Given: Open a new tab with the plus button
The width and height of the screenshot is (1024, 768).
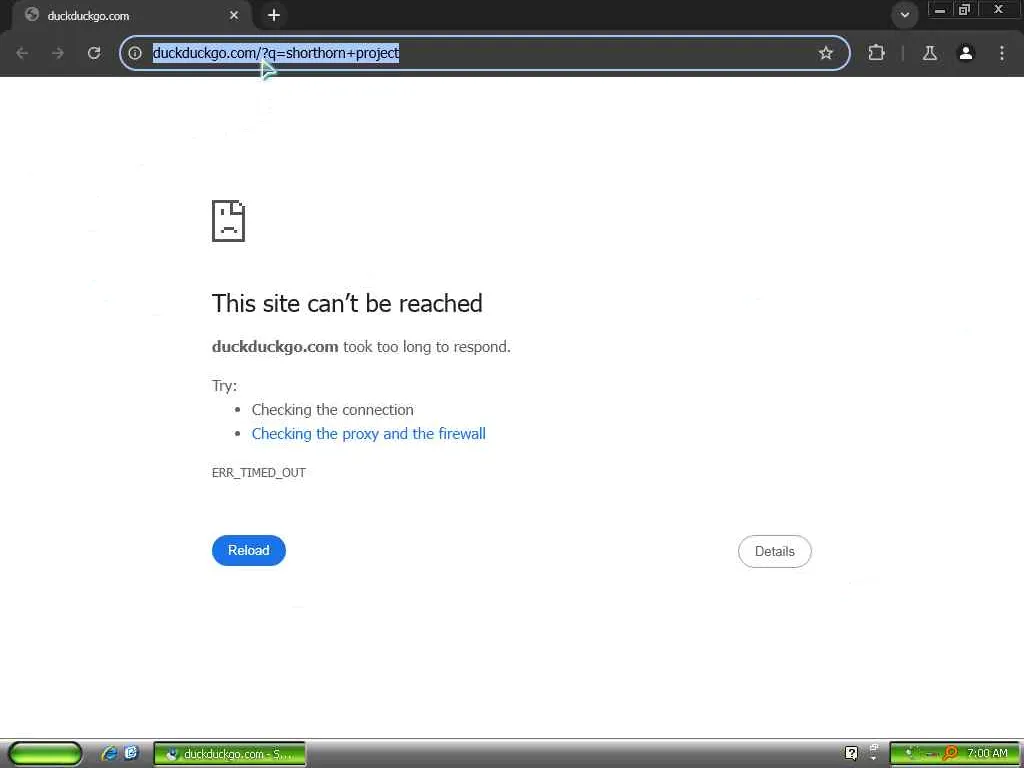Looking at the screenshot, I should pyautogui.click(x=274, y=15).
